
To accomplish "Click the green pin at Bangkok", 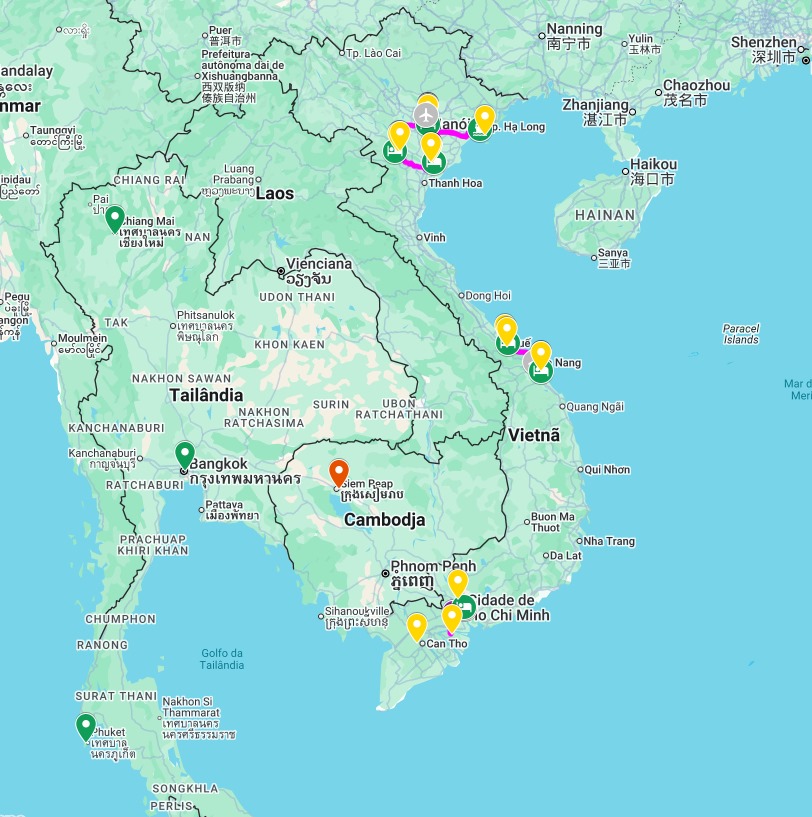I will 184,455.
